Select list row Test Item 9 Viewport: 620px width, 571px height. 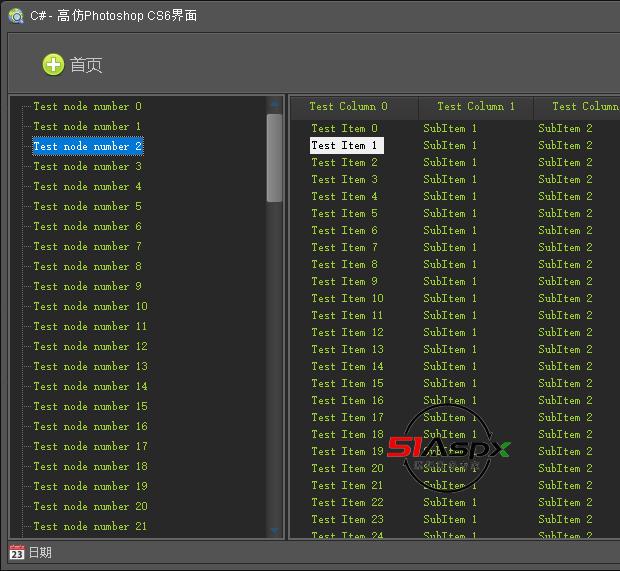pyautogui.click(x=344, y=282)
